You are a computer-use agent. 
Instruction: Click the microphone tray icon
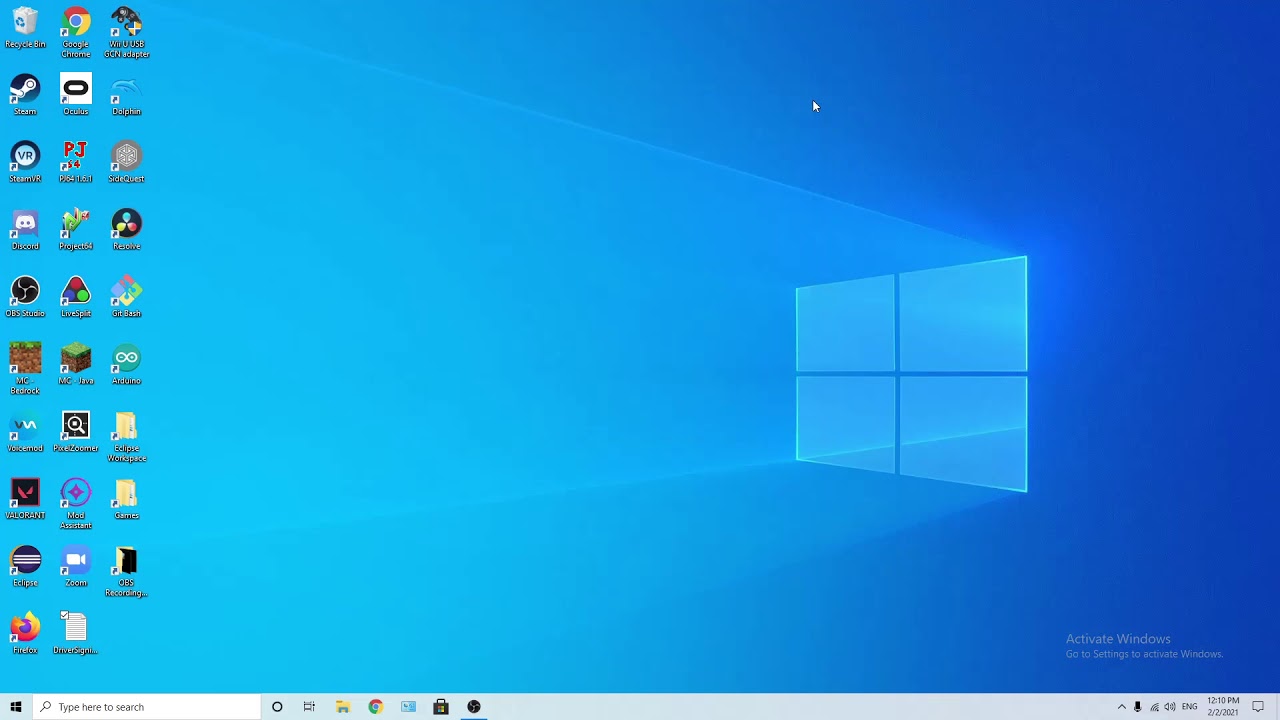(x=1138, y=707)
